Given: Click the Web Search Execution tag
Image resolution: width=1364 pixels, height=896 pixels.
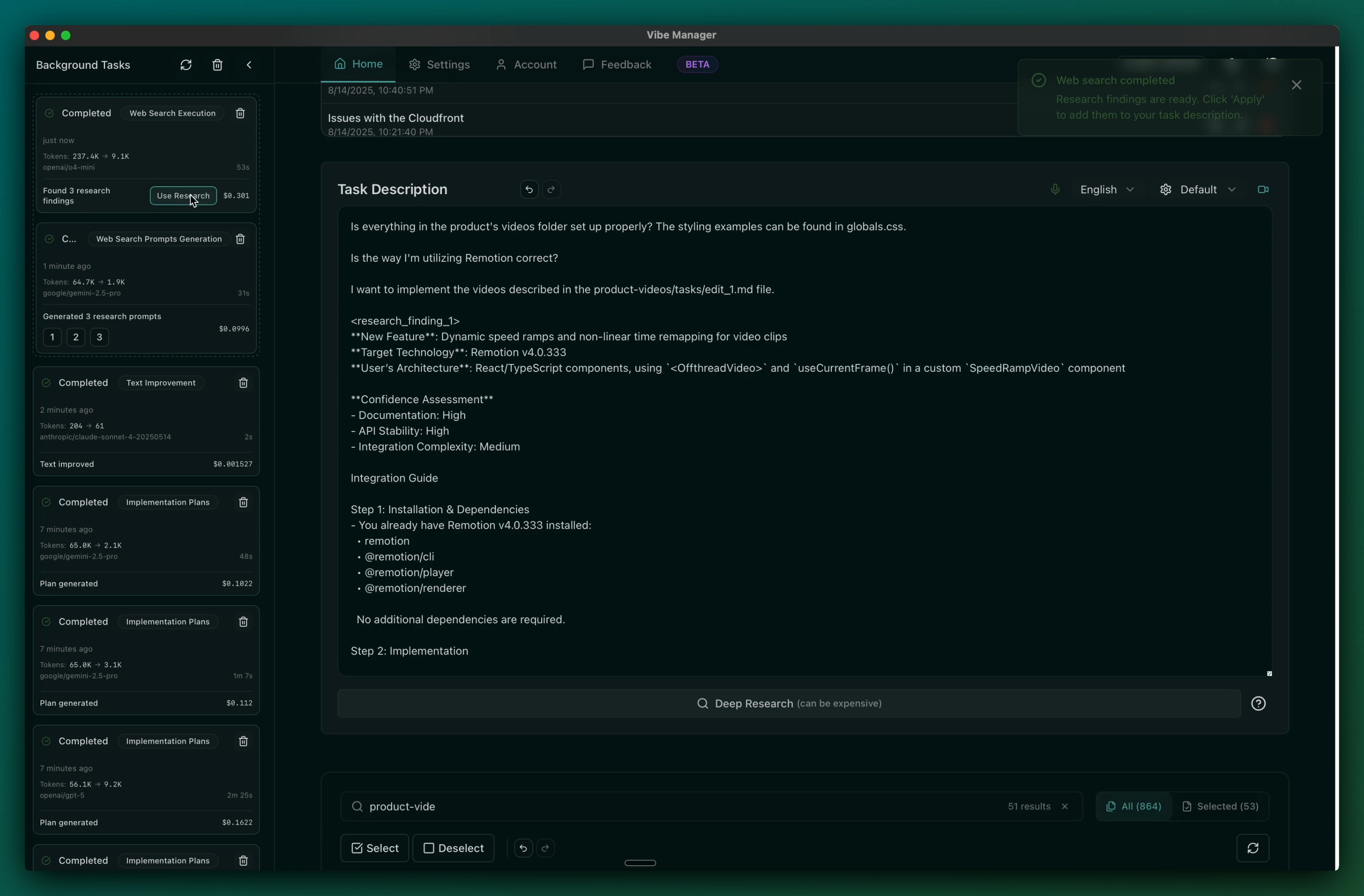Looking at the screenshot, I should (x=172, y=113).
